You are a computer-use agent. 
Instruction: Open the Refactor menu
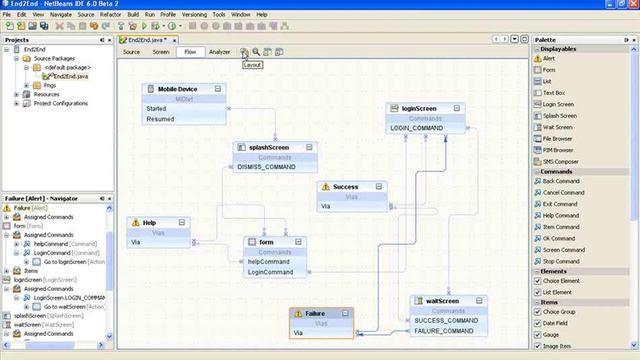111,14
